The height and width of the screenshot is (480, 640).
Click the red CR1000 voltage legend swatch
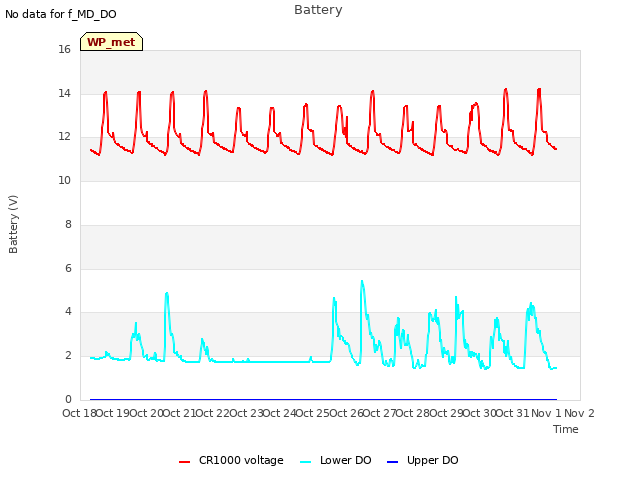[184, 462]
